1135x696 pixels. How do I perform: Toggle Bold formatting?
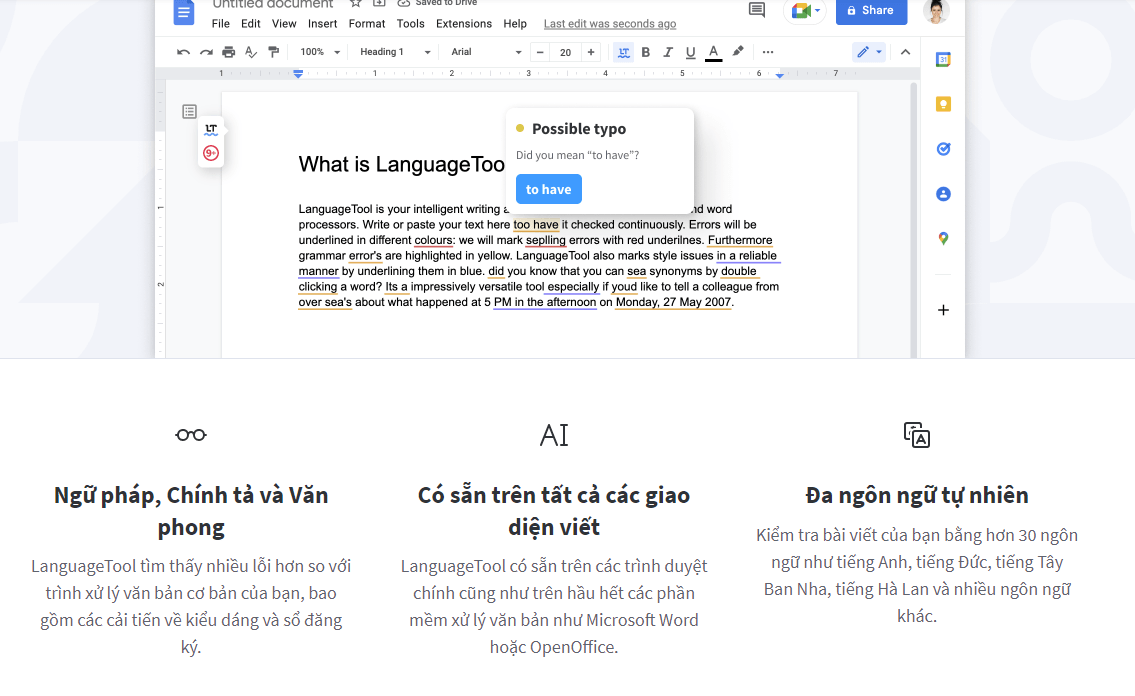pos(645,51)
